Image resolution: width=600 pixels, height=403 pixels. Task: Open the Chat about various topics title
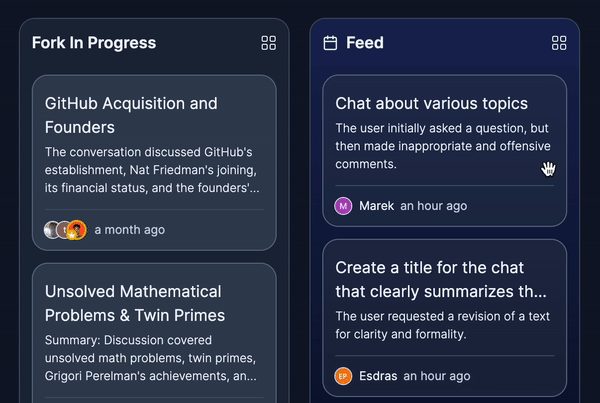point(431,103)
